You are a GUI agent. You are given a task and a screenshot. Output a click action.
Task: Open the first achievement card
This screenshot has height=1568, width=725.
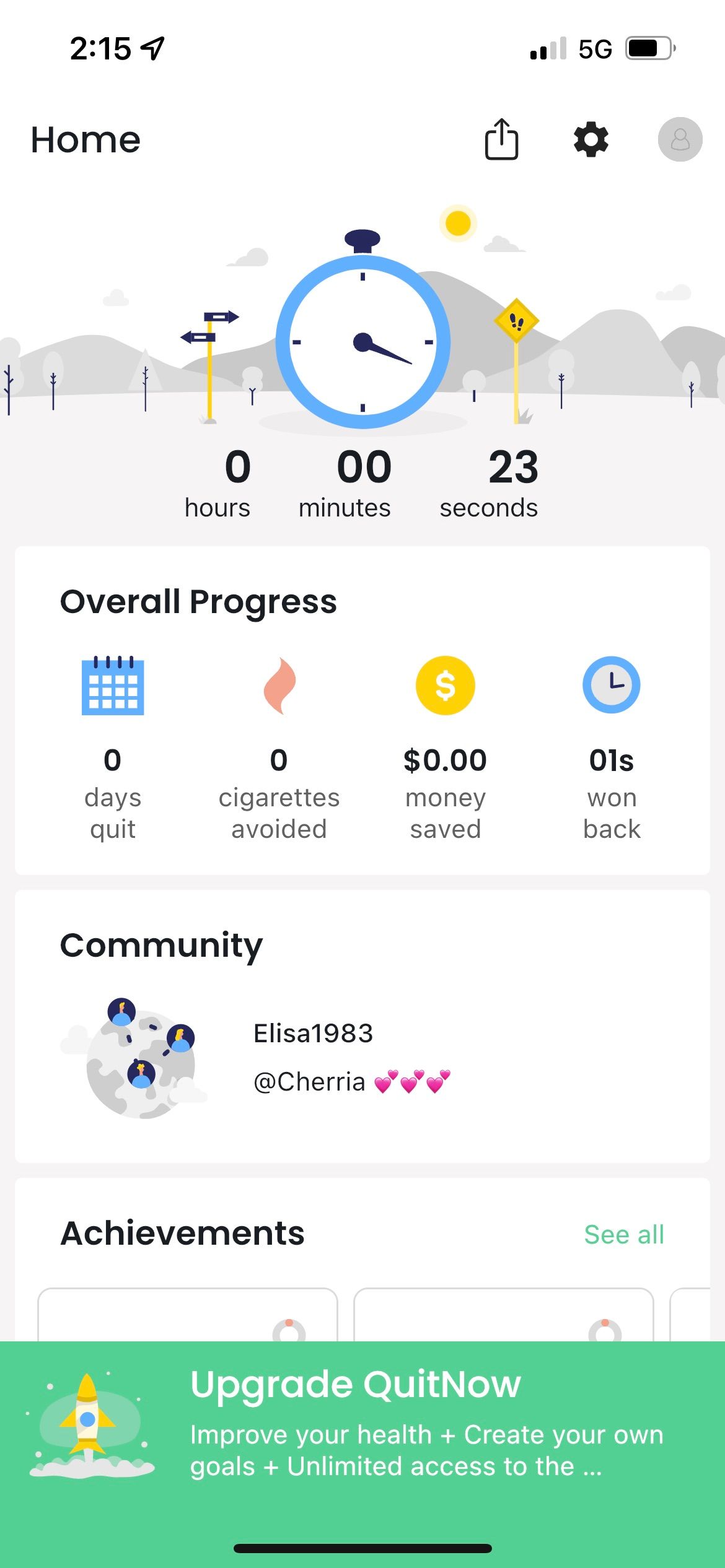point(187,1315)
